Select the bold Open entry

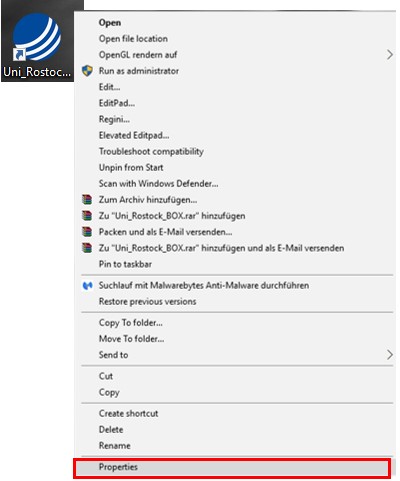[110, 23]
